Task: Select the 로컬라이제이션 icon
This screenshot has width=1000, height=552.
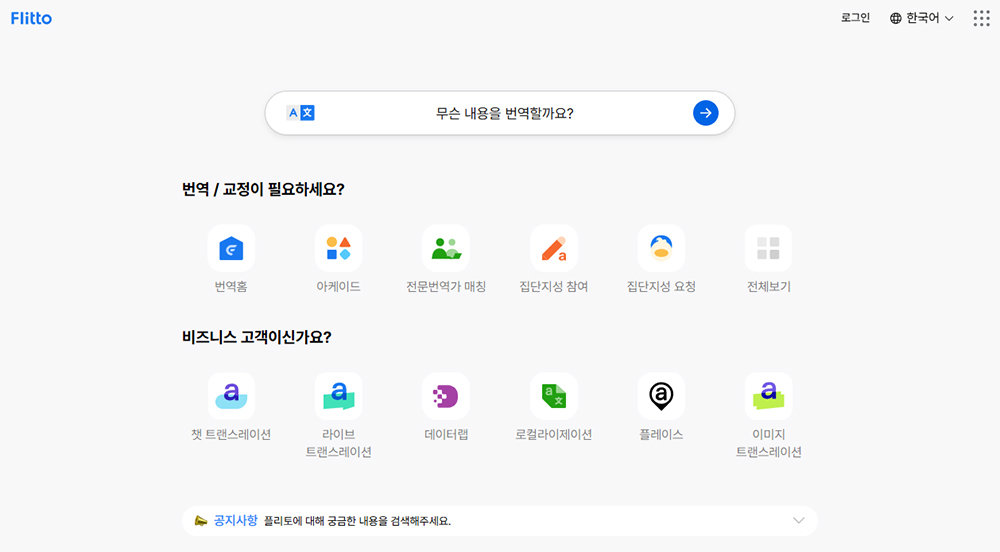Action: click(x=553, y=396)
